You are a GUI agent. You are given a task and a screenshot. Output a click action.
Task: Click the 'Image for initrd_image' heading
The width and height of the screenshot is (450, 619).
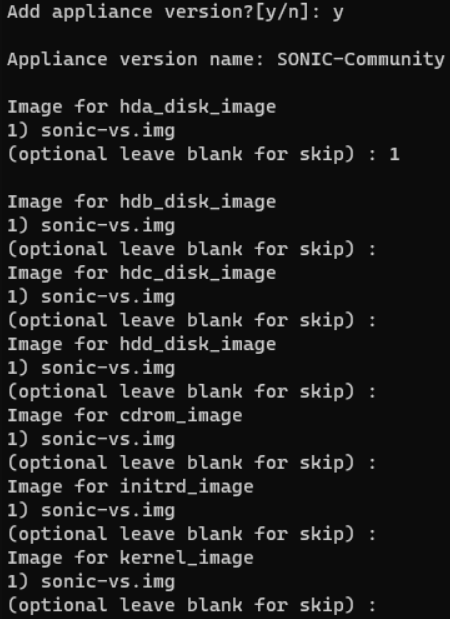[x=130, y=486]
